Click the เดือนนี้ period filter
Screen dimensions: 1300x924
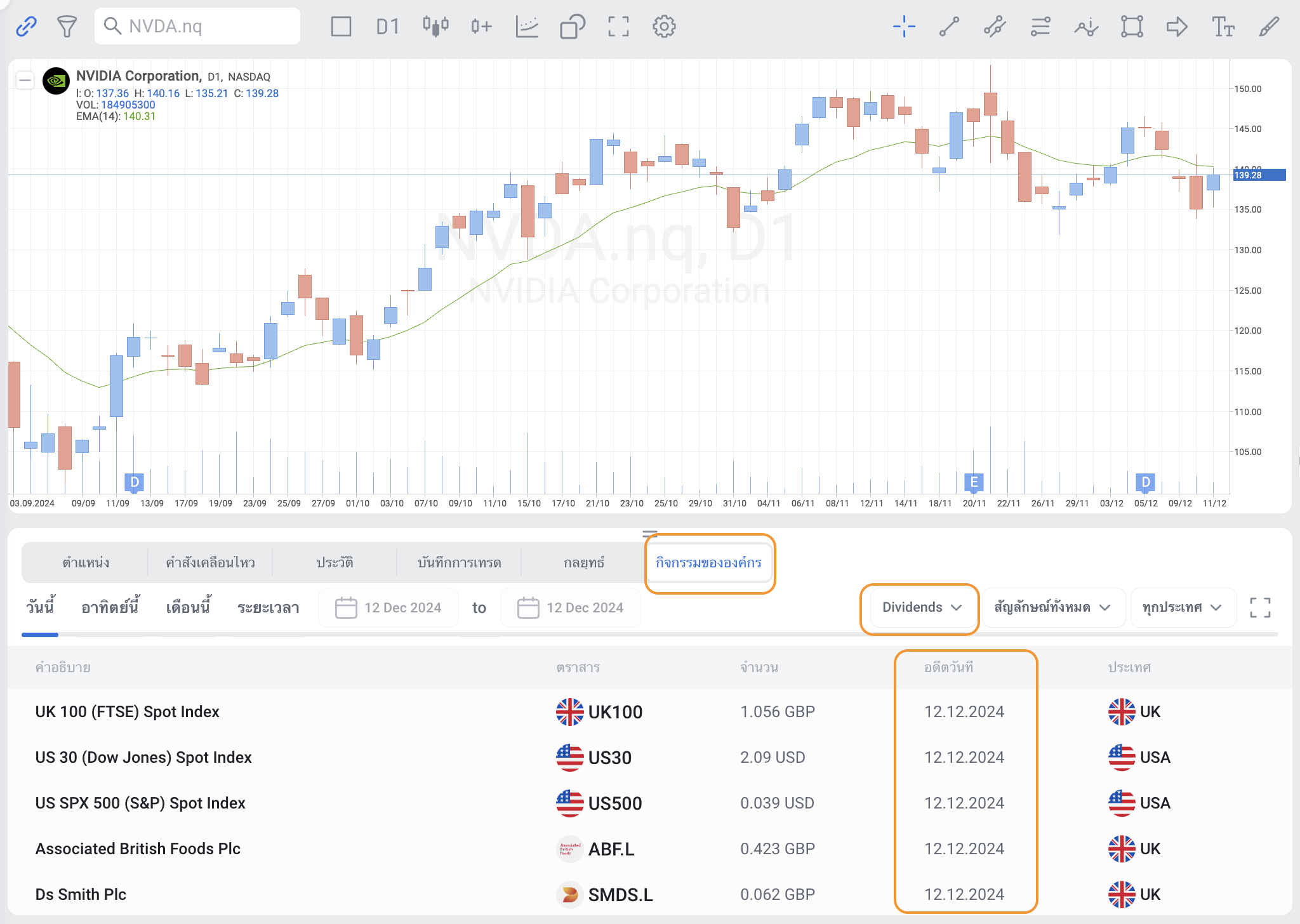188,607
